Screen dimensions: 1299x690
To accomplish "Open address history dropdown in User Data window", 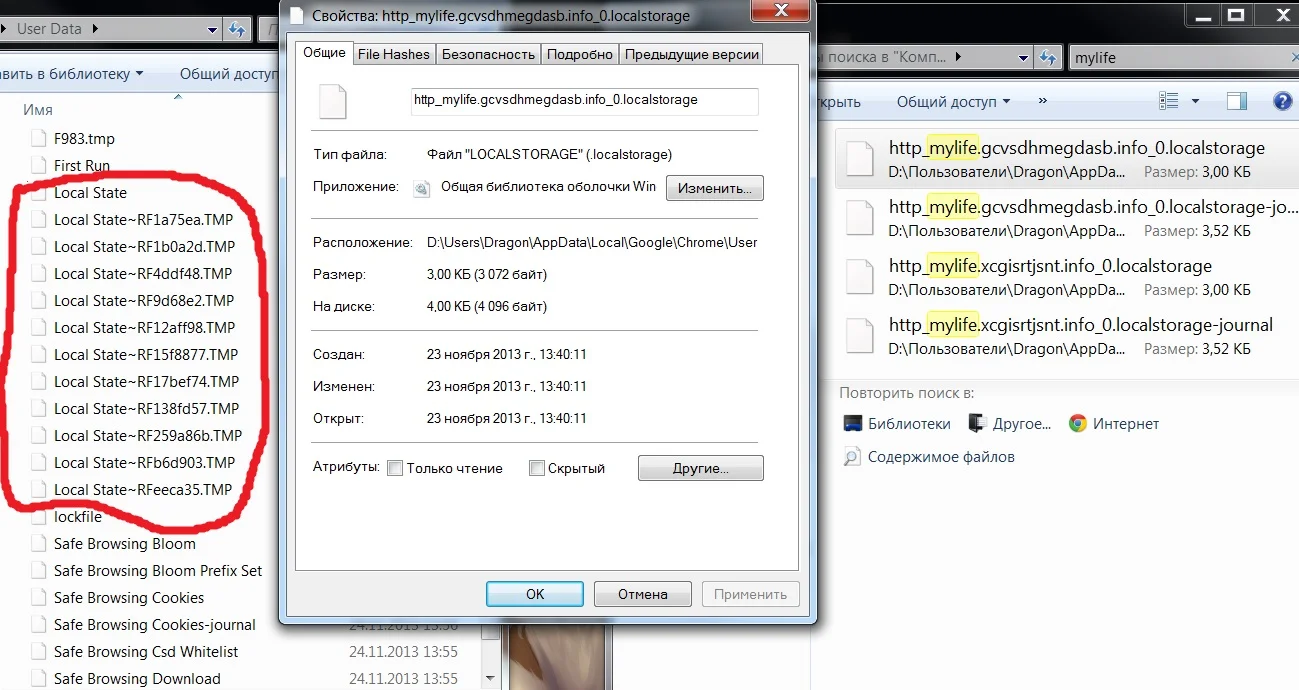I will pyautogui.click(x=212, y=30).
